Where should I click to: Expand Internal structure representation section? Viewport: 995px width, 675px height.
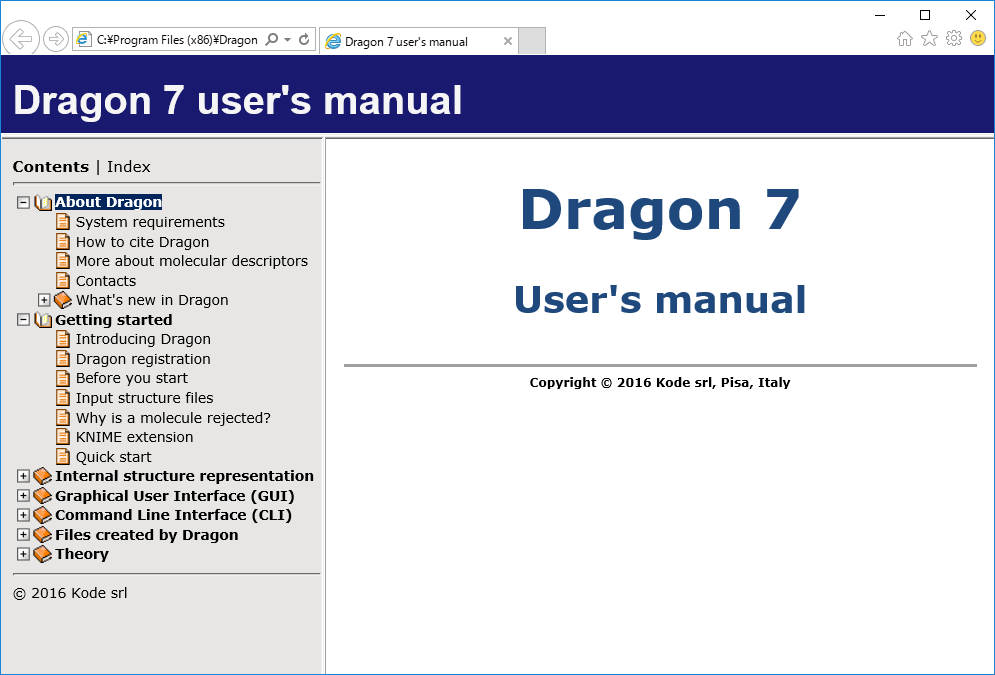(x=23, y=476)
